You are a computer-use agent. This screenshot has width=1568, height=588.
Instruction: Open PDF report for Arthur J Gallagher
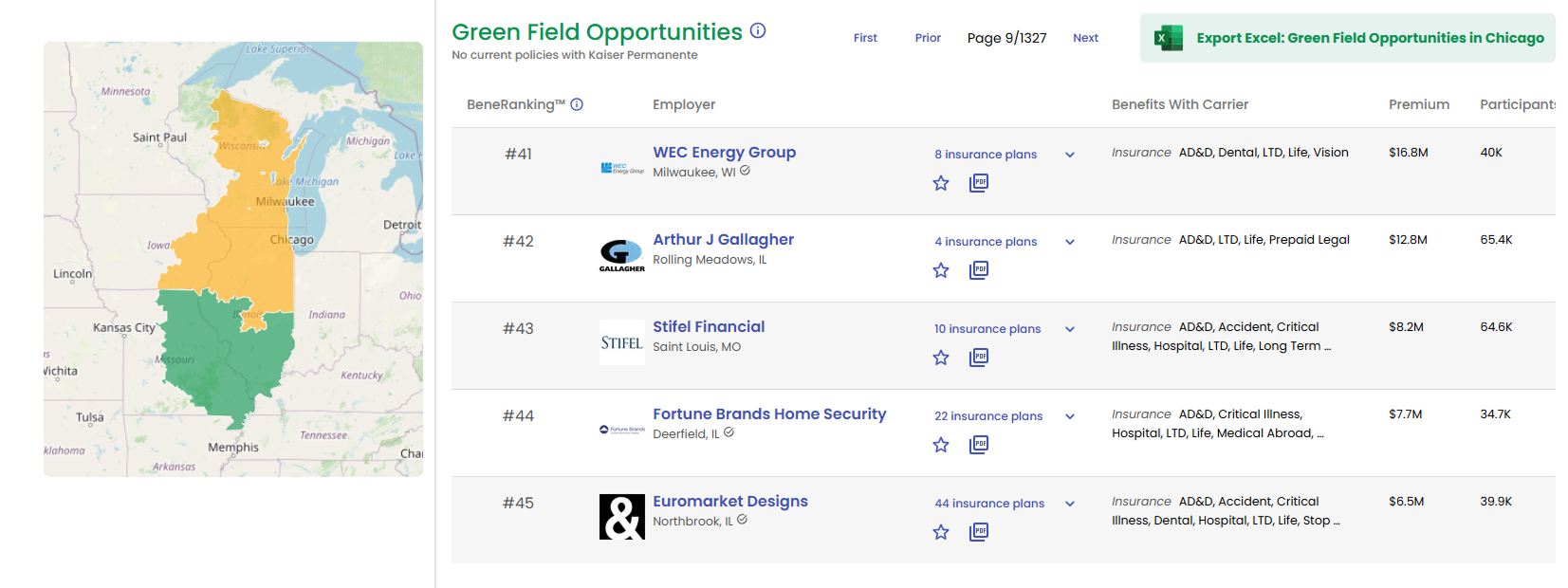(979, 270)
